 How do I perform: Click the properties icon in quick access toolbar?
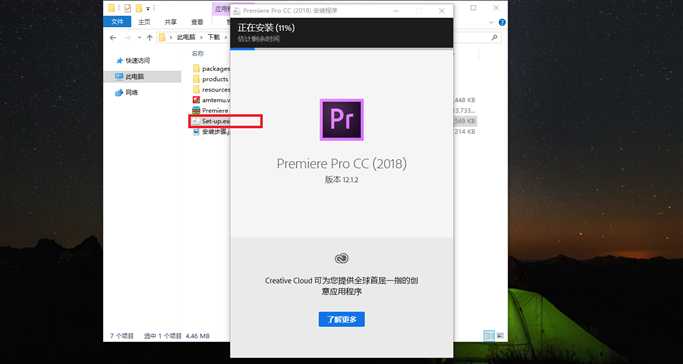click(x=127, y=8)
